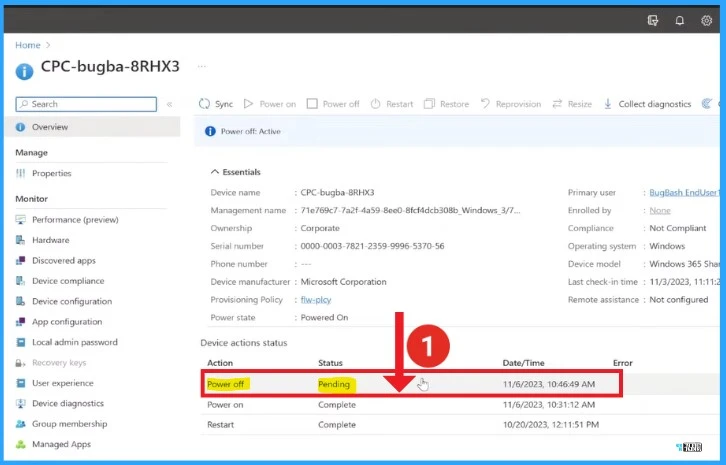Open the settings gear icon
Viewport: 726px width, 465px height.
pos(706,20)
